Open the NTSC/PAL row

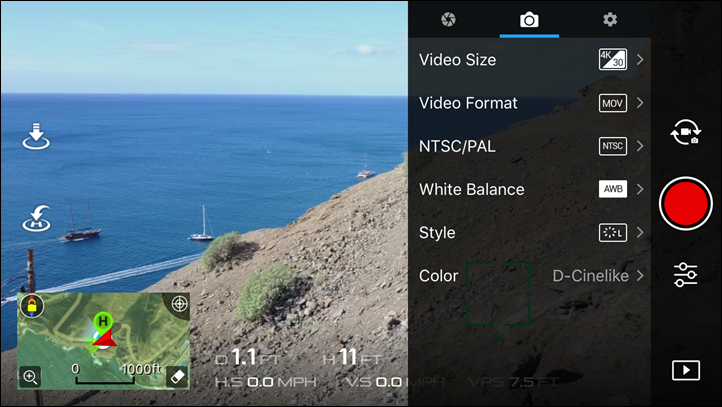click(x=530, y=146)
